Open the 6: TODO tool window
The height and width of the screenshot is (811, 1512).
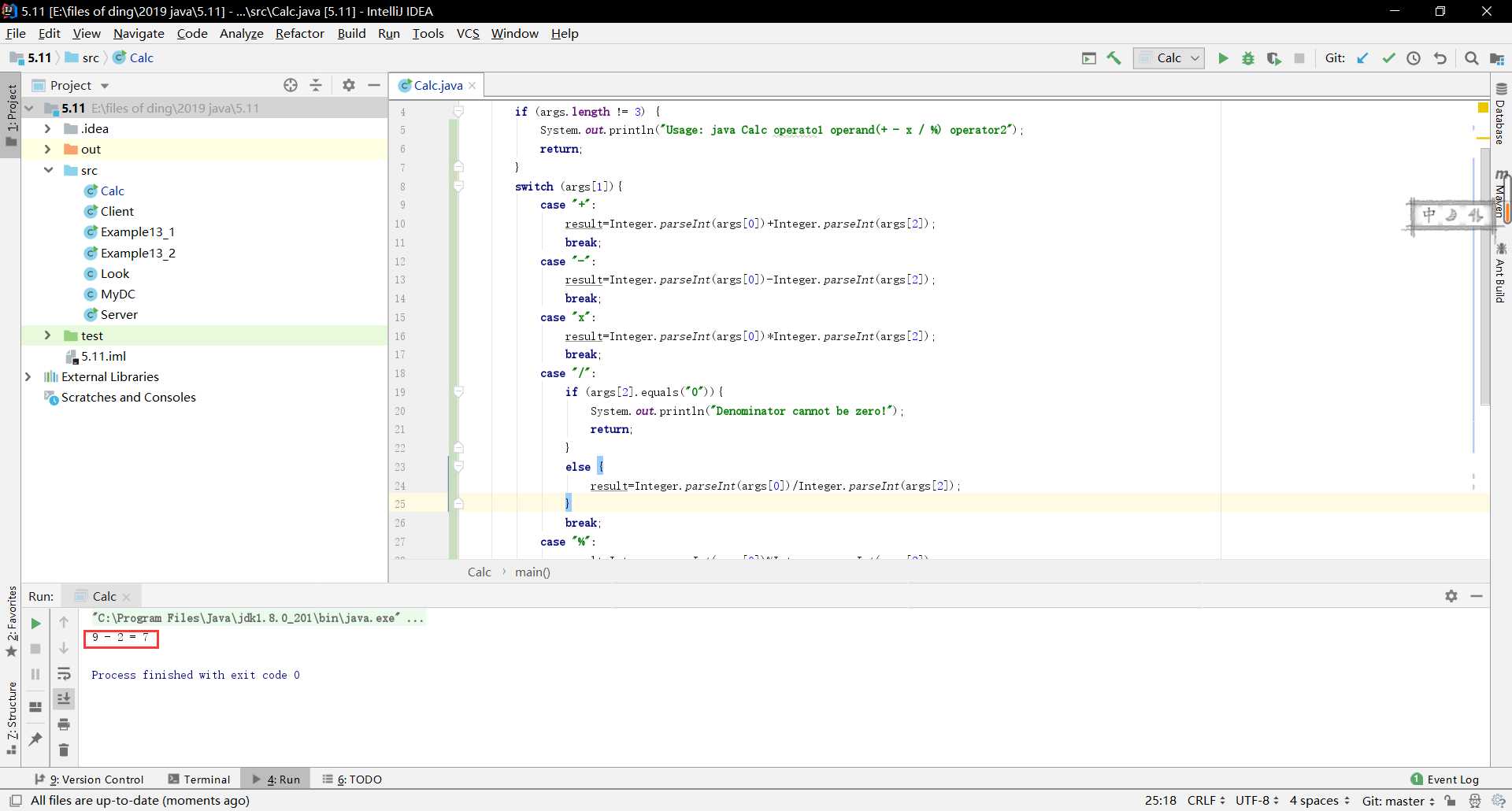point(352,780)
